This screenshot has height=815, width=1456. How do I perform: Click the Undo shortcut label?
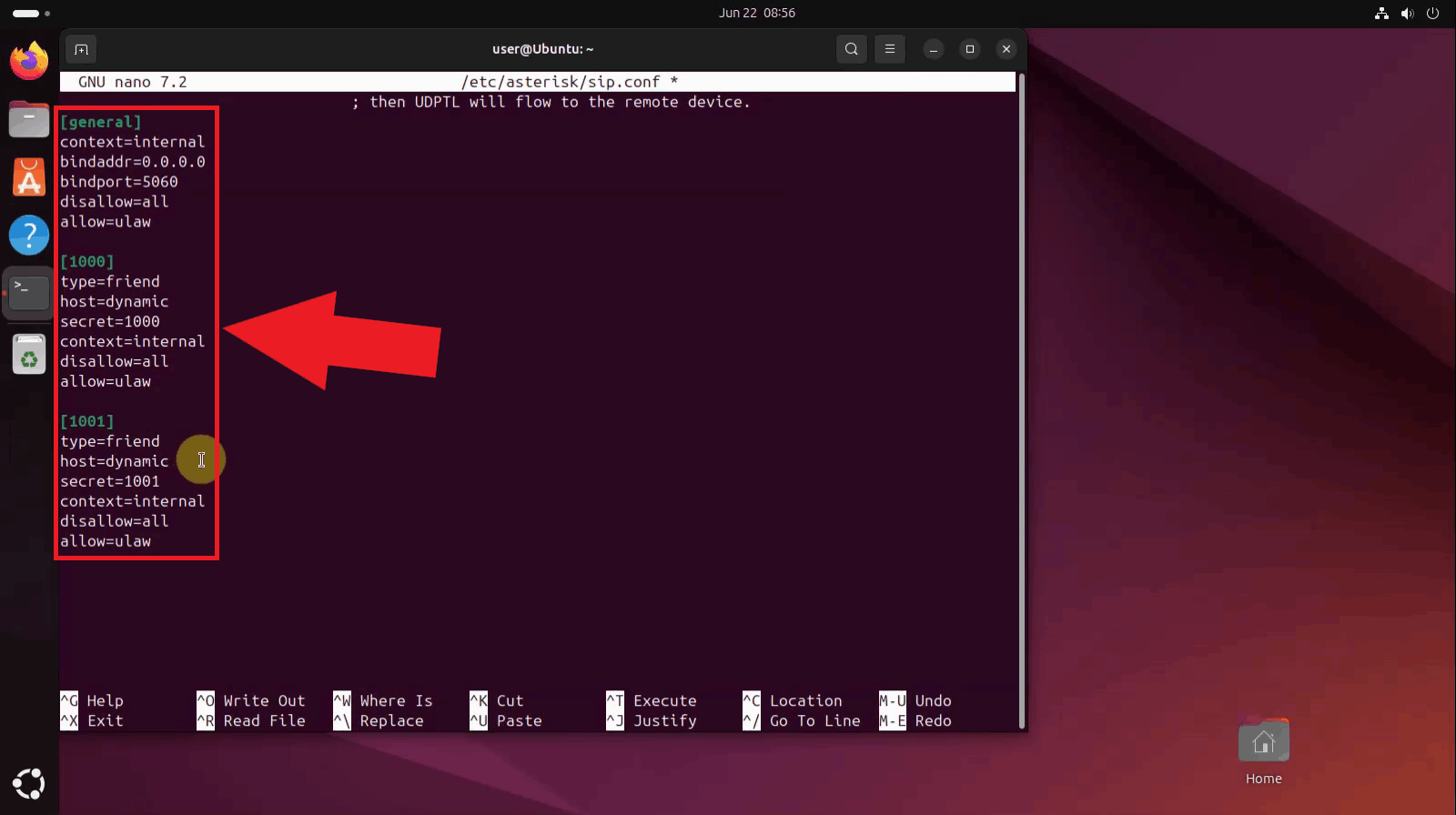click(933, 700)
